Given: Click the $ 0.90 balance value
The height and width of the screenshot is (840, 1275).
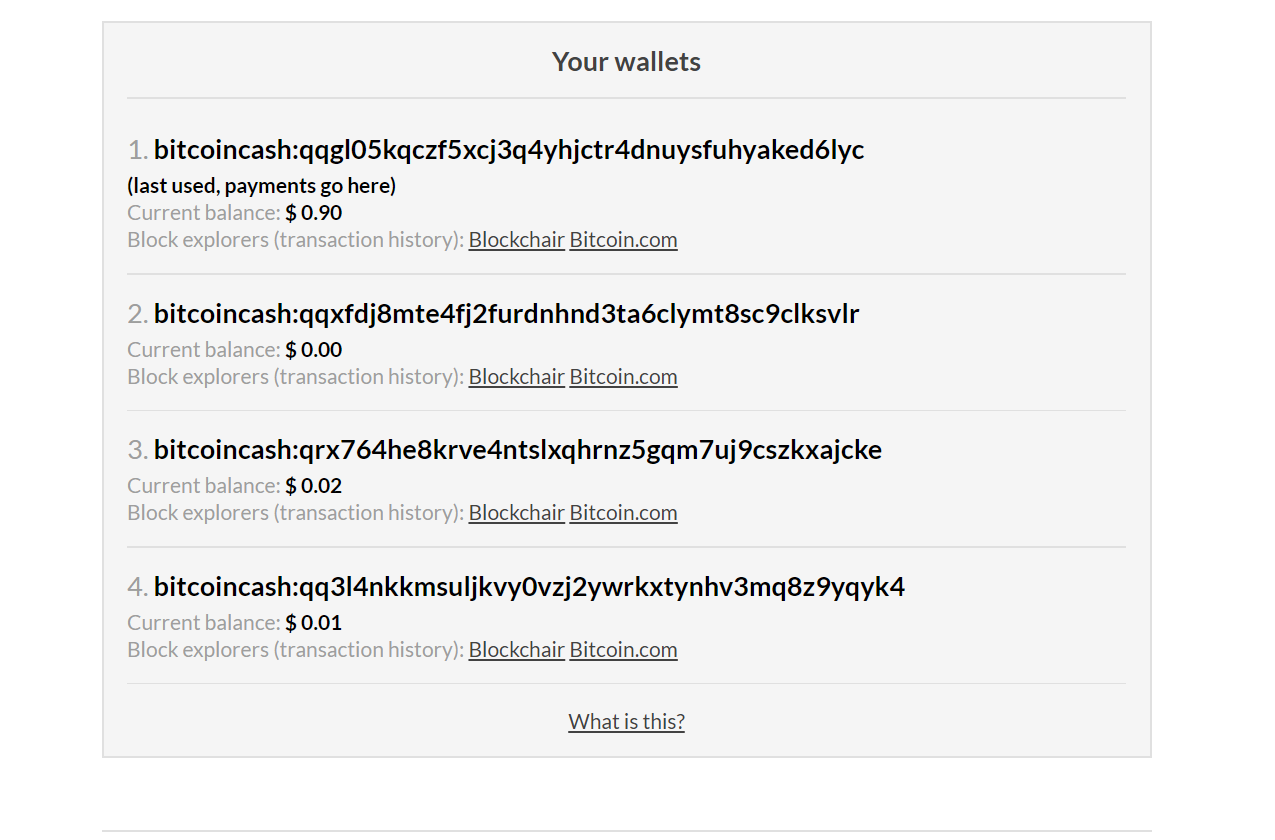Looking at the screenshot, I should (x=314, y=213).
